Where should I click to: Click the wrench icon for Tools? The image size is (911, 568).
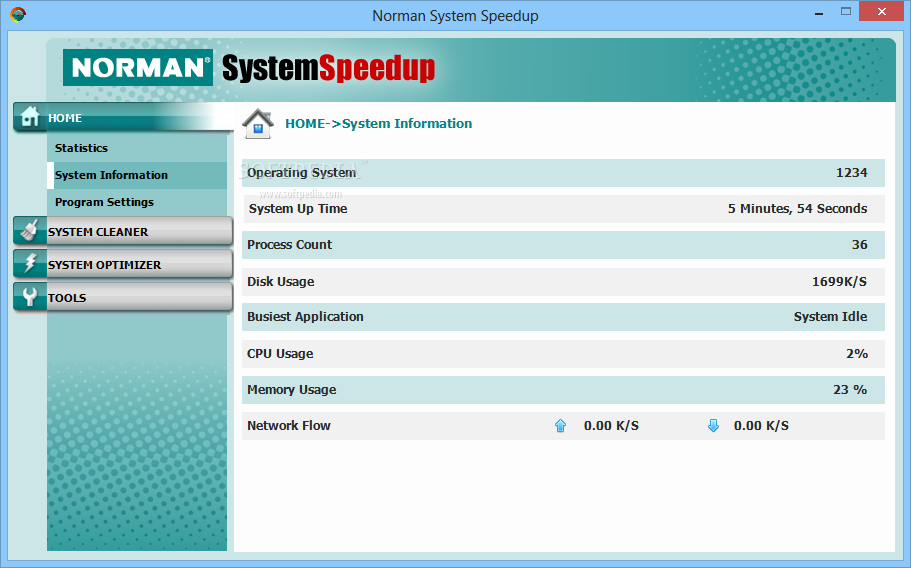click(30, 296)
